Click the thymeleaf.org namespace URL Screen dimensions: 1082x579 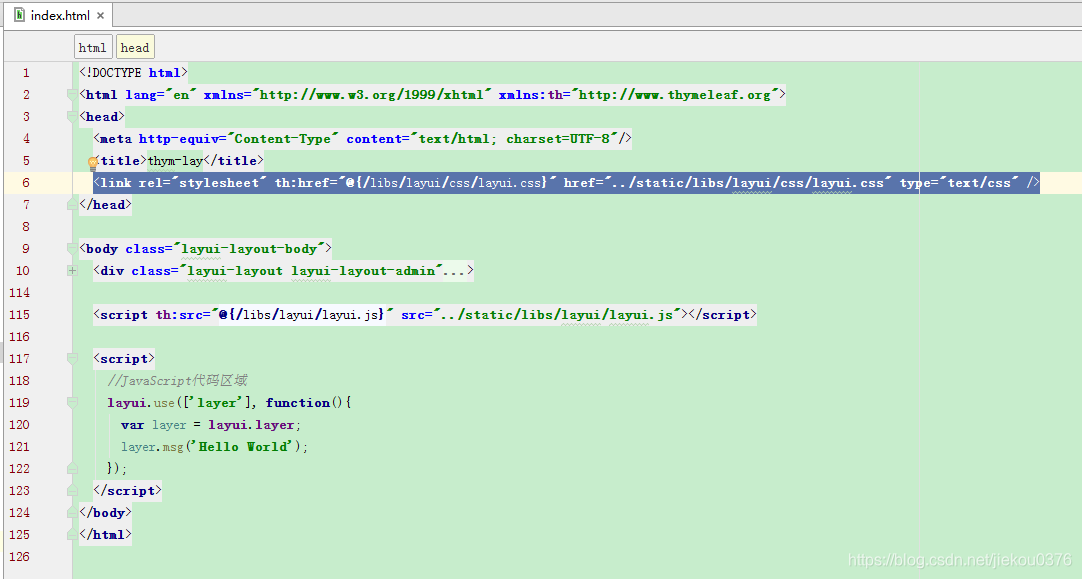pos(678,95)
